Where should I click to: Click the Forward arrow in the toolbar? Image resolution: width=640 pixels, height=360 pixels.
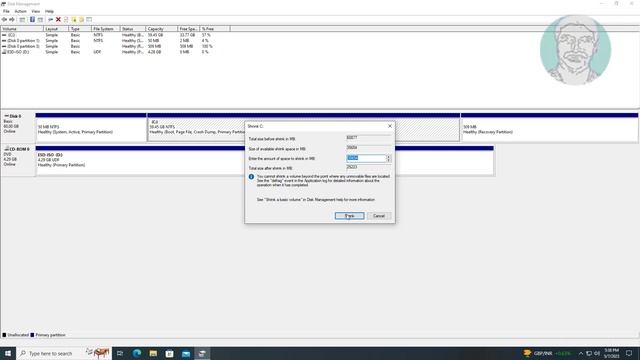pyautogui.click(x=12, y=20)
